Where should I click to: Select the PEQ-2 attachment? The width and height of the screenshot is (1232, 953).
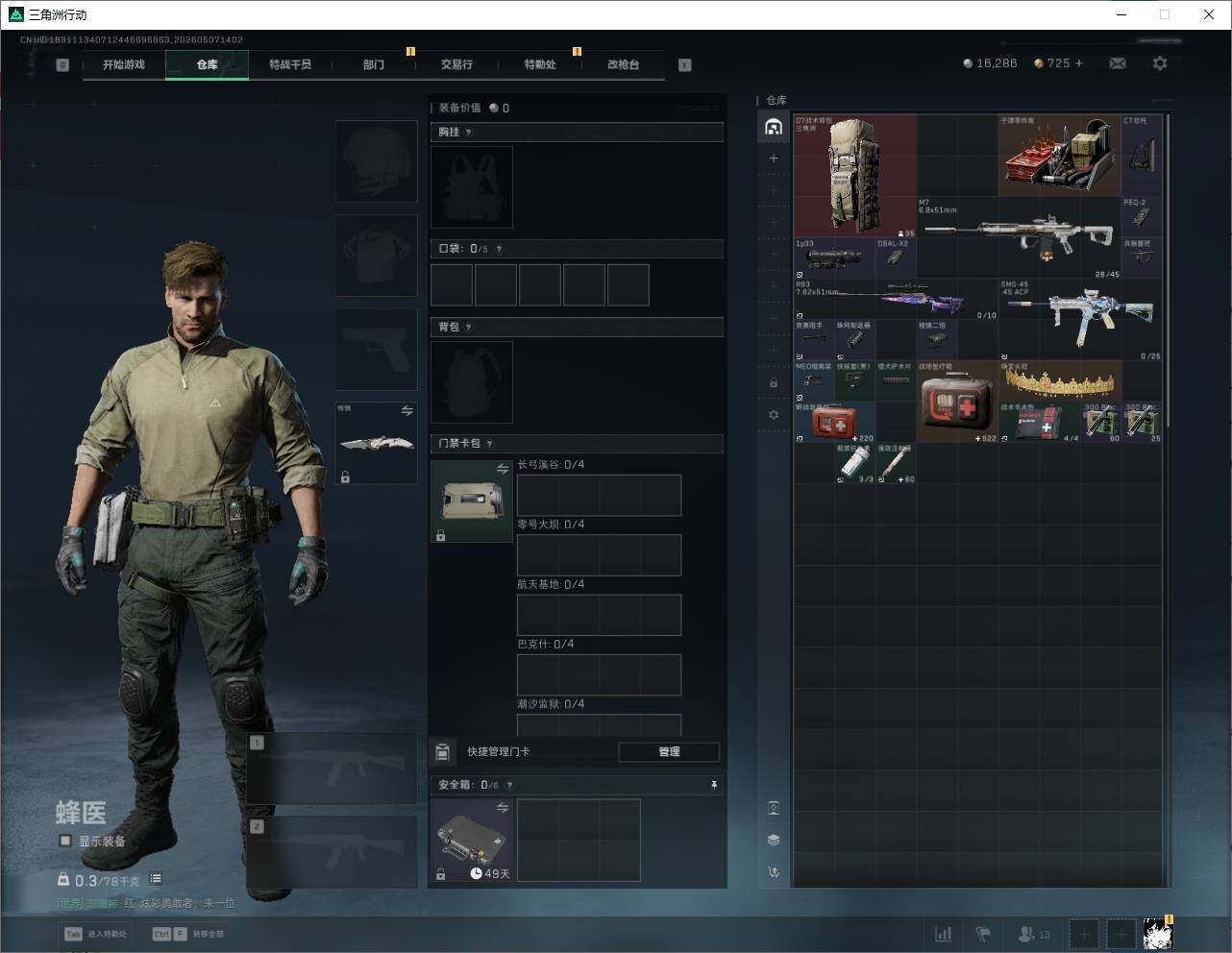coord(1142,217)
